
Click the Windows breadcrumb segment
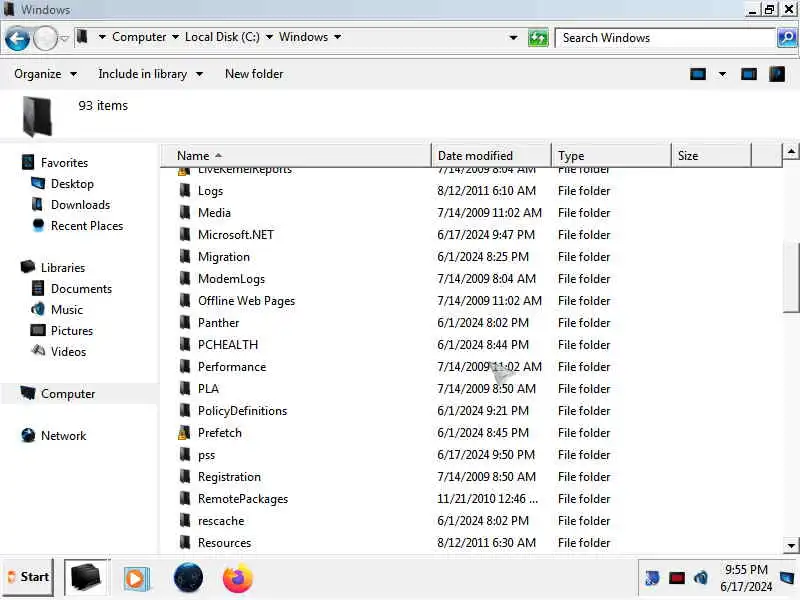(303, 37)
